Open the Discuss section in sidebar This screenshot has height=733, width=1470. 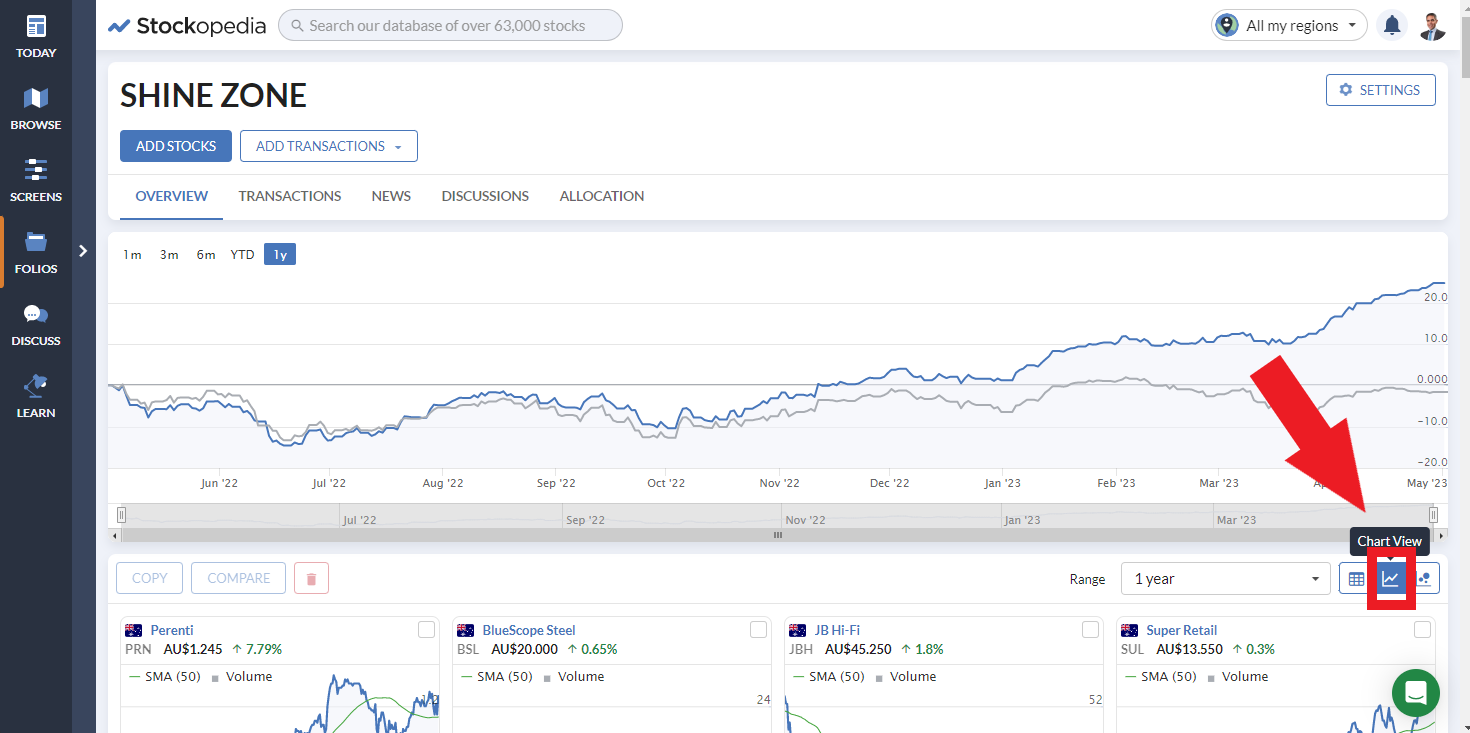36,325
